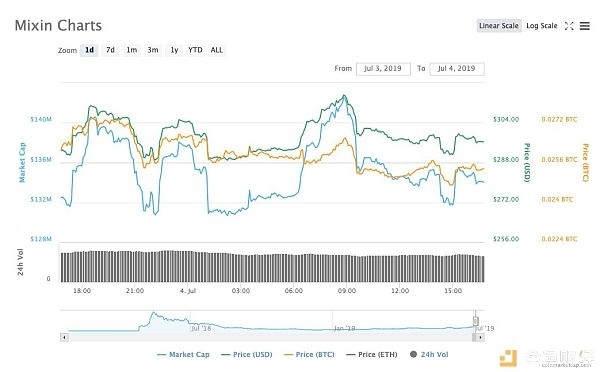This screenshot has height=372, width=600.
Task: Click the navigator right scroll arrow
Action: [x=480, y=337]
